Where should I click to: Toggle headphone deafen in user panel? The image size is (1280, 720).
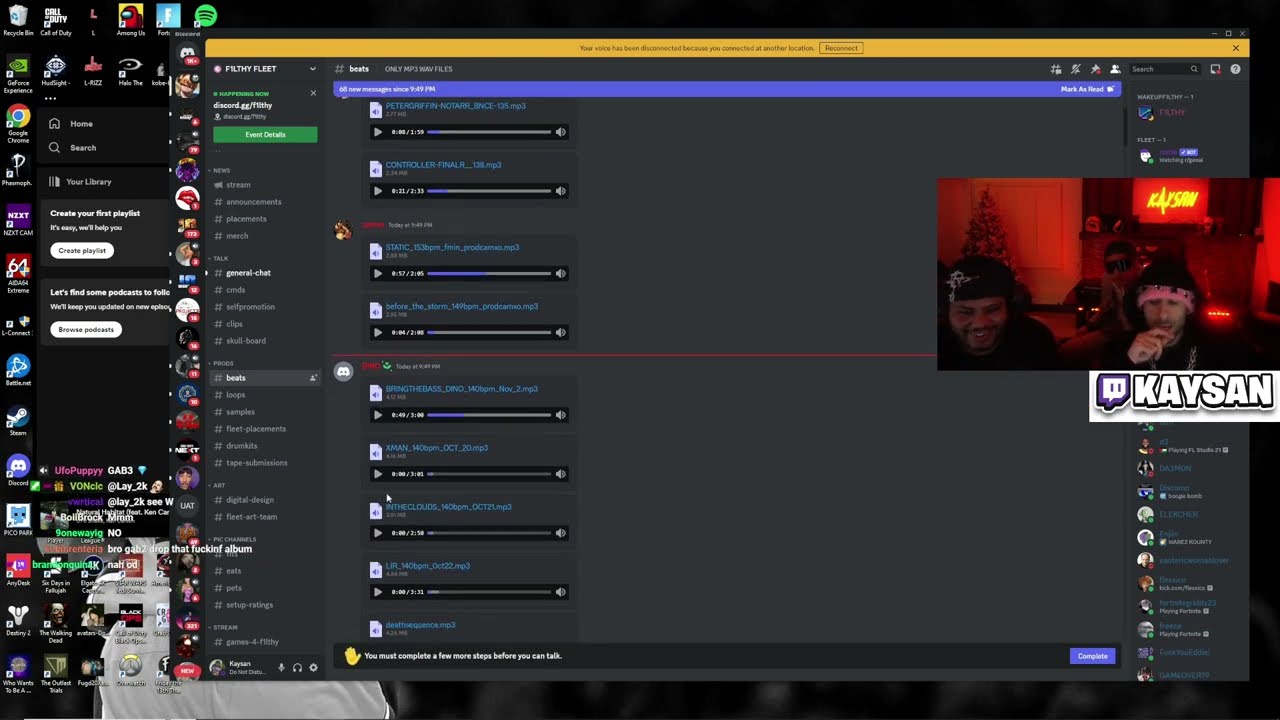point(297,668)
